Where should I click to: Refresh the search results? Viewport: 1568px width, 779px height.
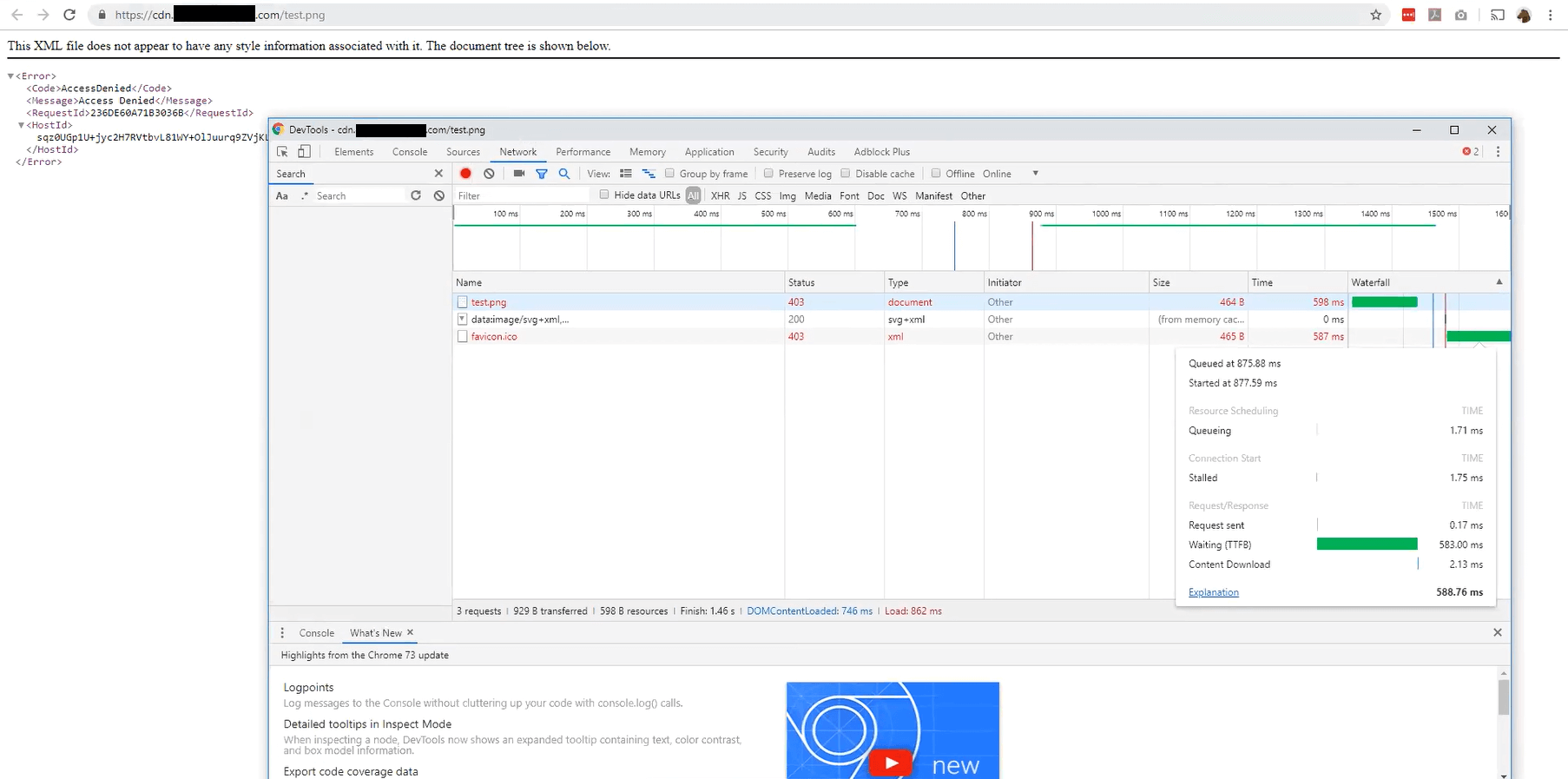pos(416,196)
